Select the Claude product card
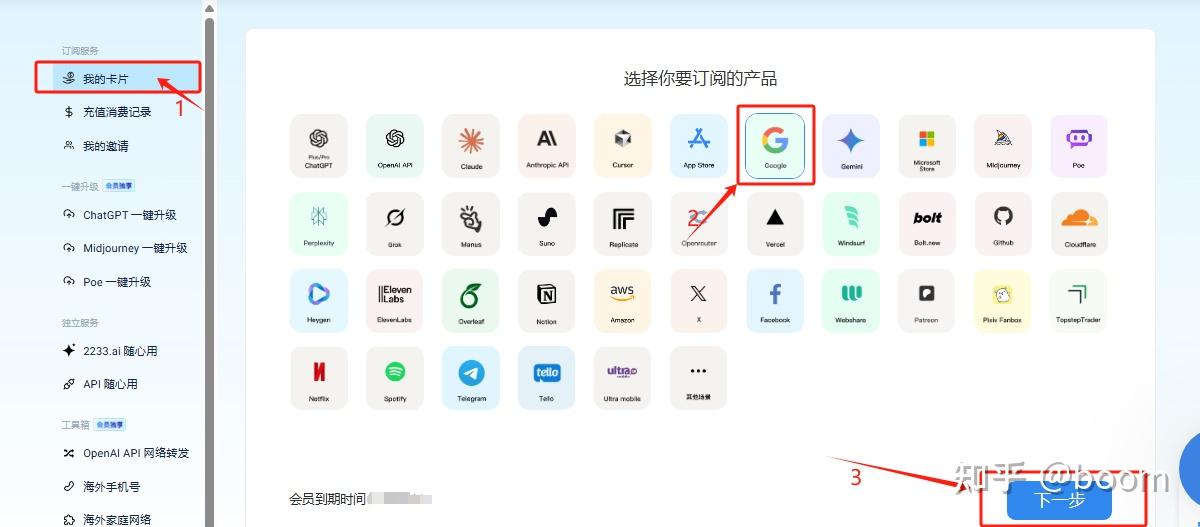 pyautogui.click(x=471, y=146)
